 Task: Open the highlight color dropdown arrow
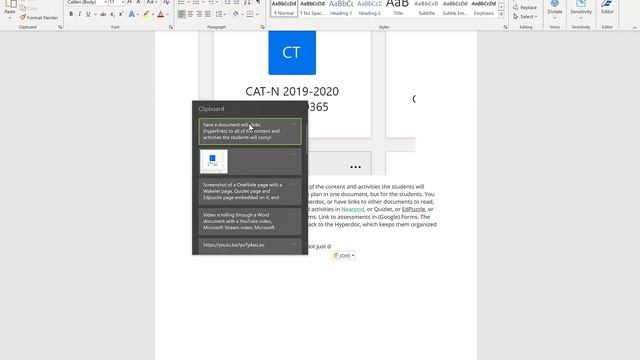153,14
